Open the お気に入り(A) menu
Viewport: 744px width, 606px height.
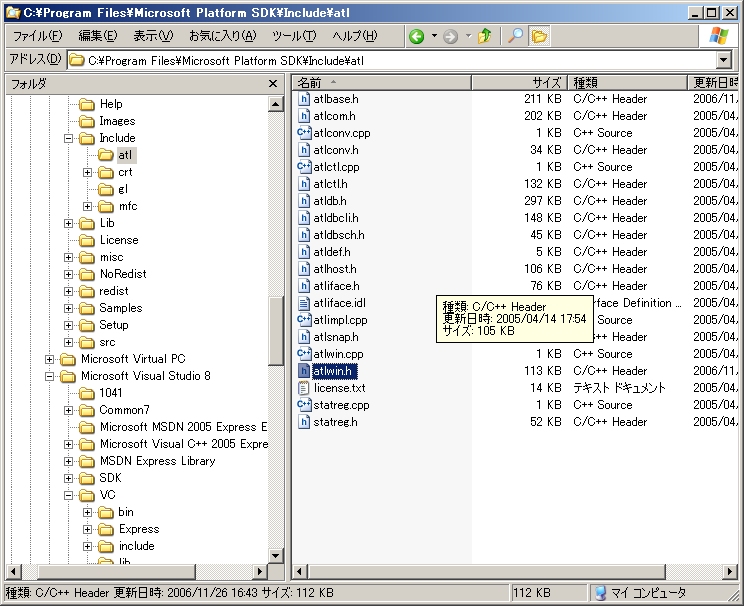click(x=223, y=36)
